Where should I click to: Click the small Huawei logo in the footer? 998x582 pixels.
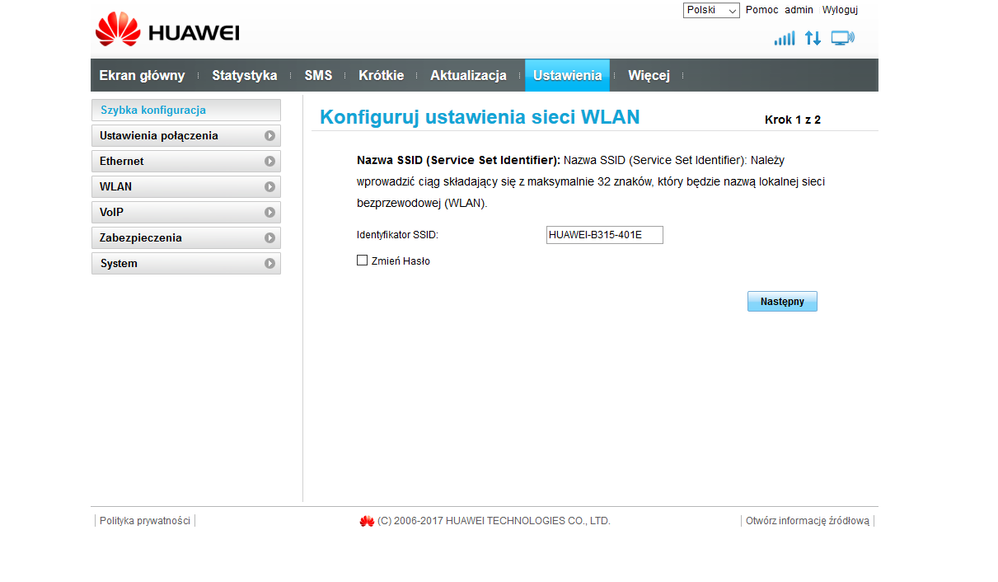(x=367, y=521)
